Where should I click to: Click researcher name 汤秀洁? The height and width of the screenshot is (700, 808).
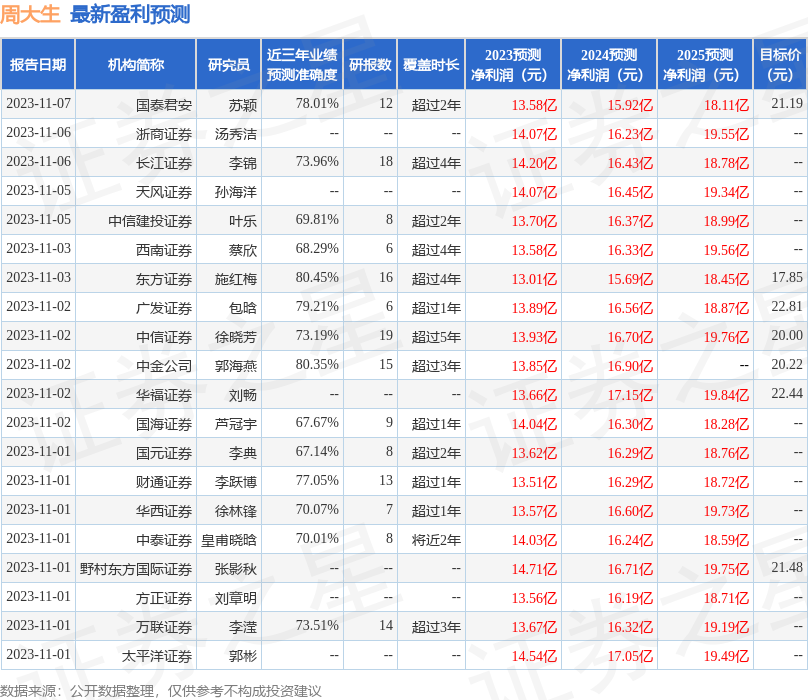[x=236, y=134]
